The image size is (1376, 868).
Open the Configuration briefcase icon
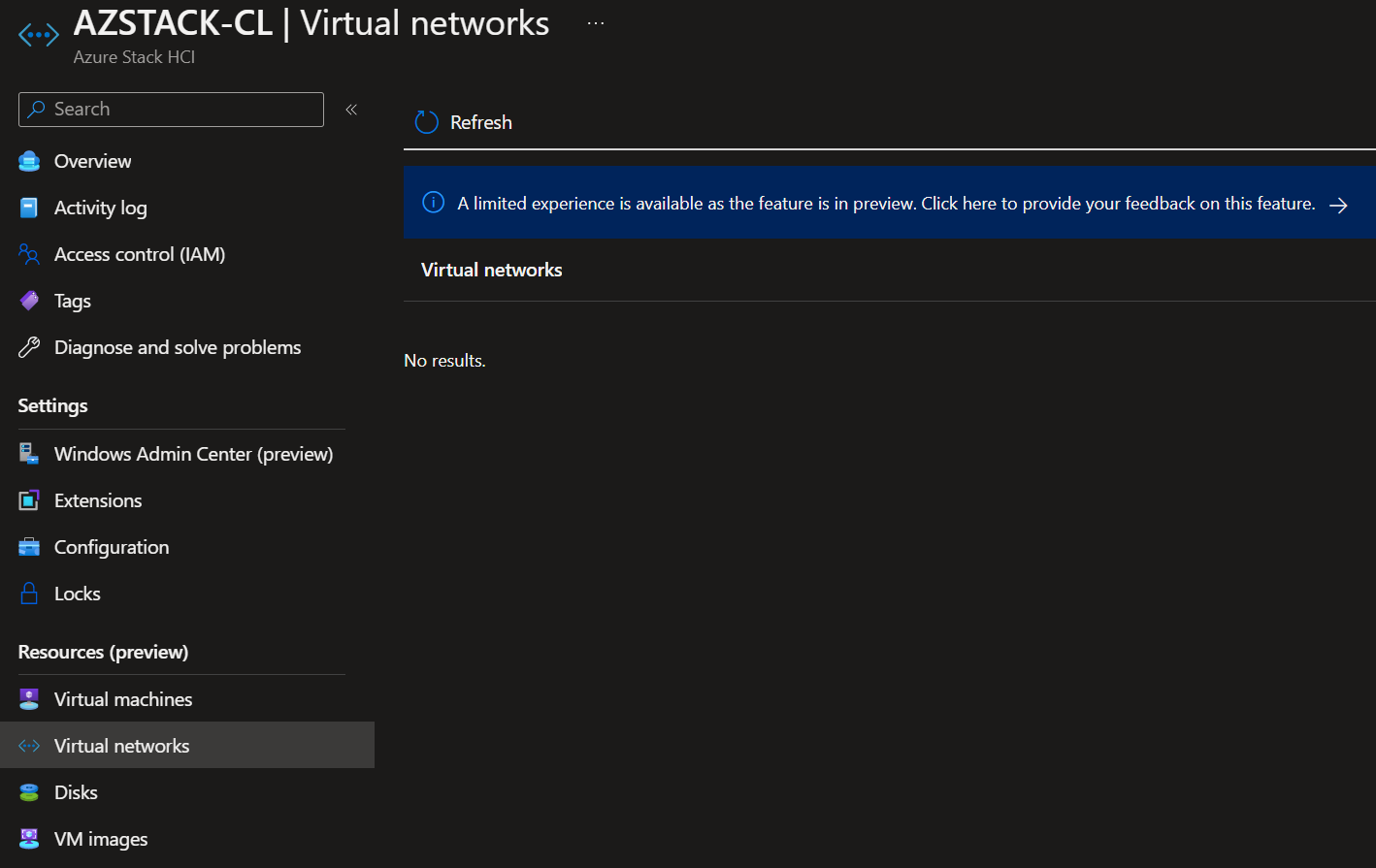[x=28, y=546]
